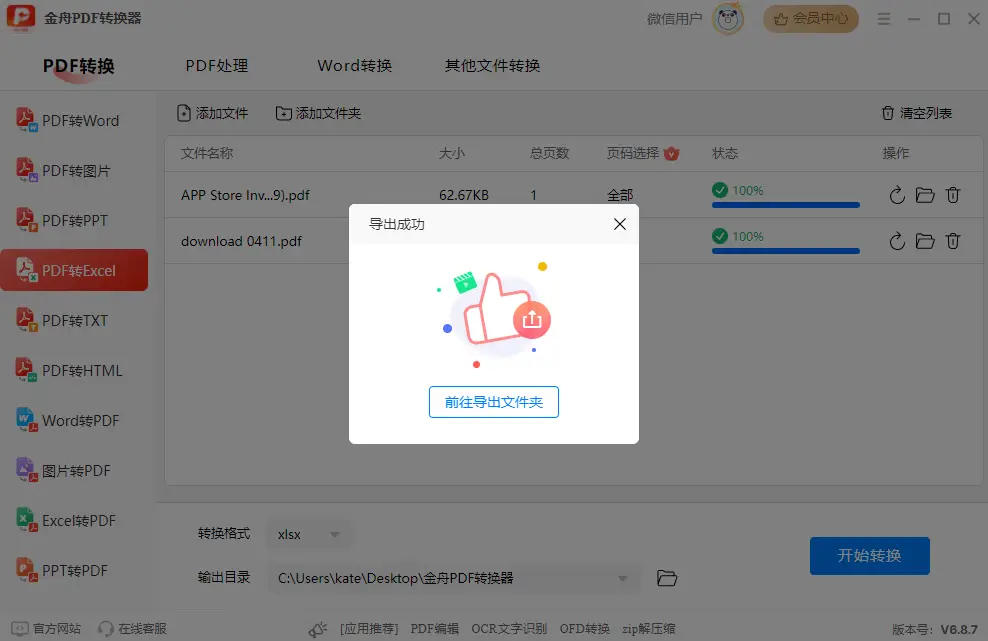Open the xlsx conversion format dropdown
This screenshot has height=641, width=988.
(309, 534)
